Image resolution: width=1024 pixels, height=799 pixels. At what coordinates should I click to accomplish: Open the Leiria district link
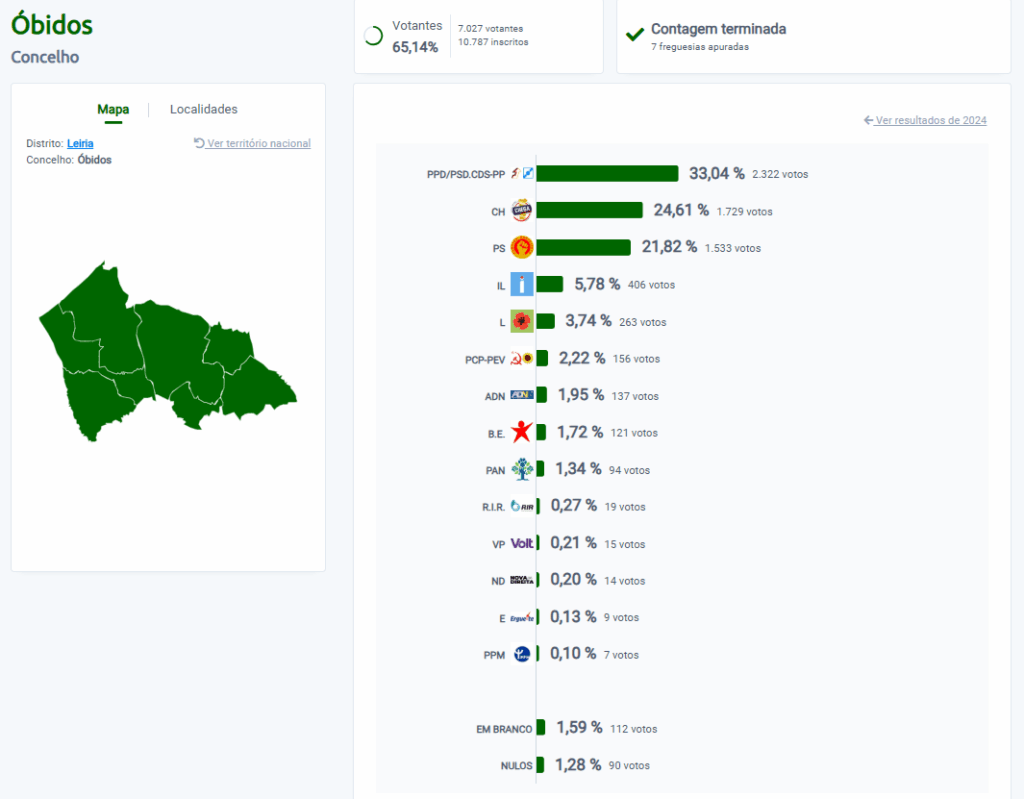click(80, 143)
